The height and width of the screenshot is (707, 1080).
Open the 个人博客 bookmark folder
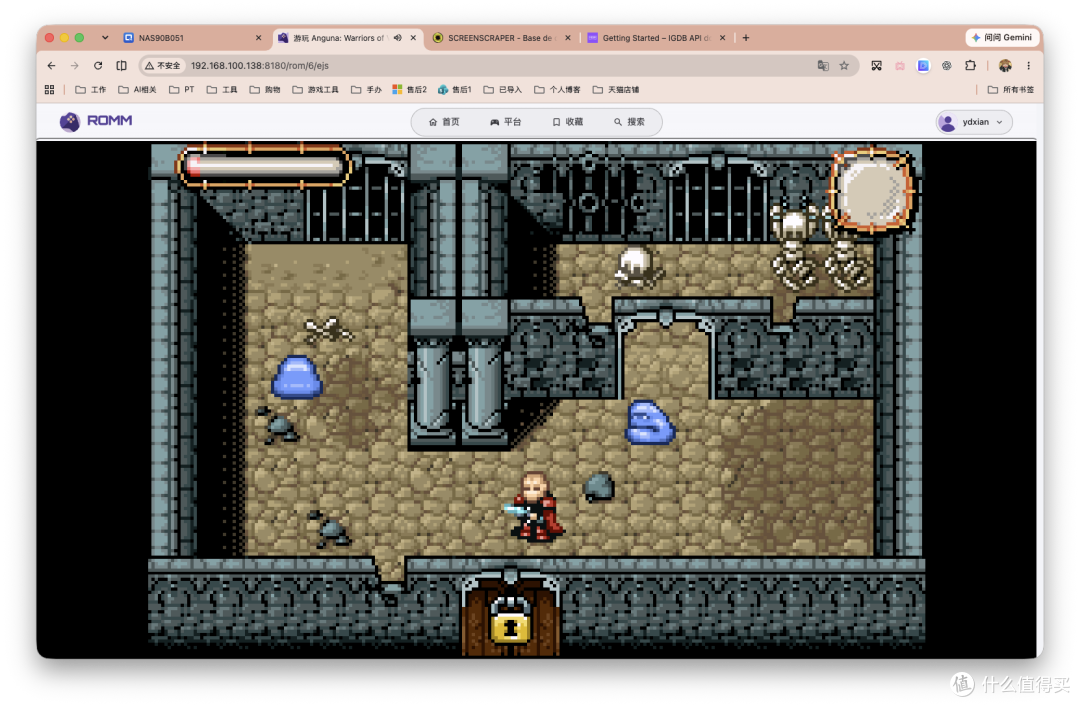[x=557, y=90]
